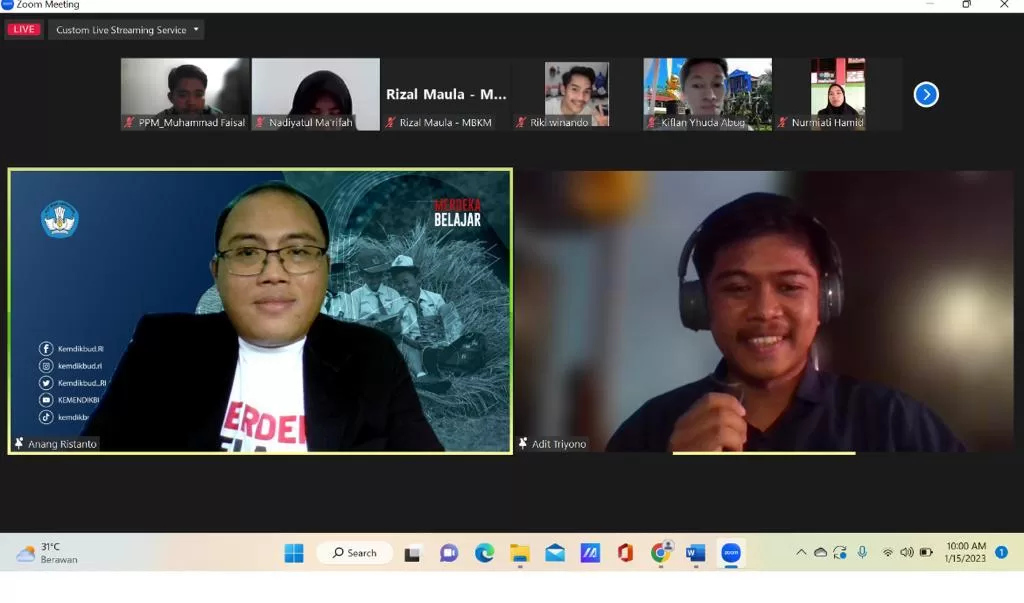The width and height of the screenshot is (1024, 603).
Task: Click muted mic icon beside Nadiyatul Ma'rifah
Action: pos(260,122)
